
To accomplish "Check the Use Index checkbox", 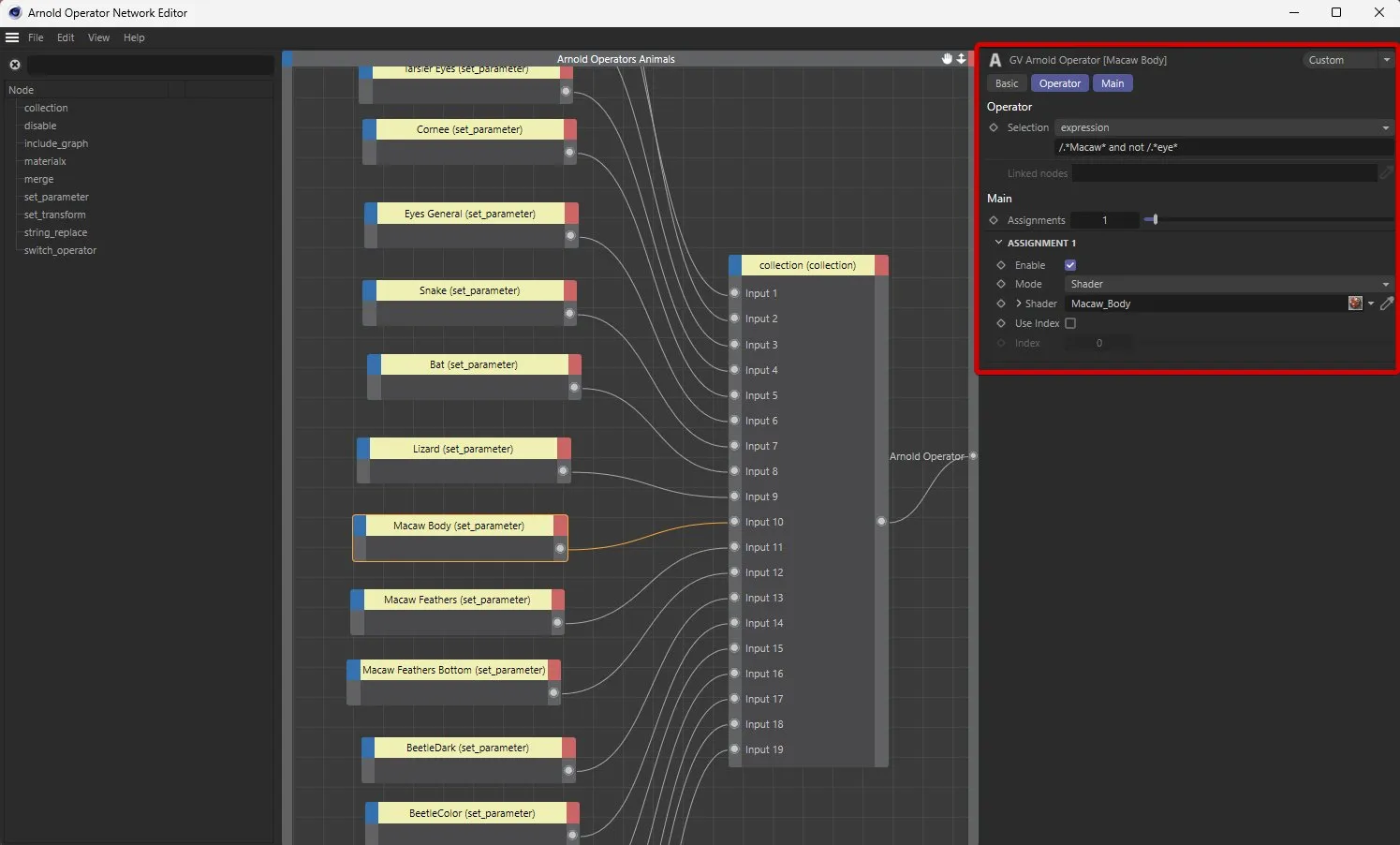I will (x=1070, y=323).
